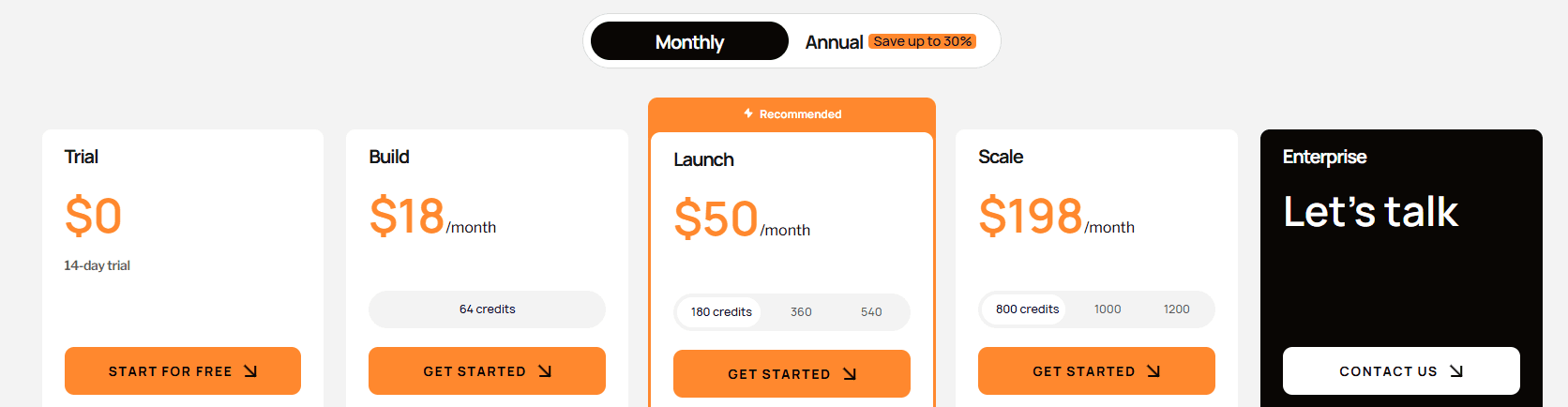Select 800 credits on Scale plan
1568x407 pixels.
coord(1027,309)
